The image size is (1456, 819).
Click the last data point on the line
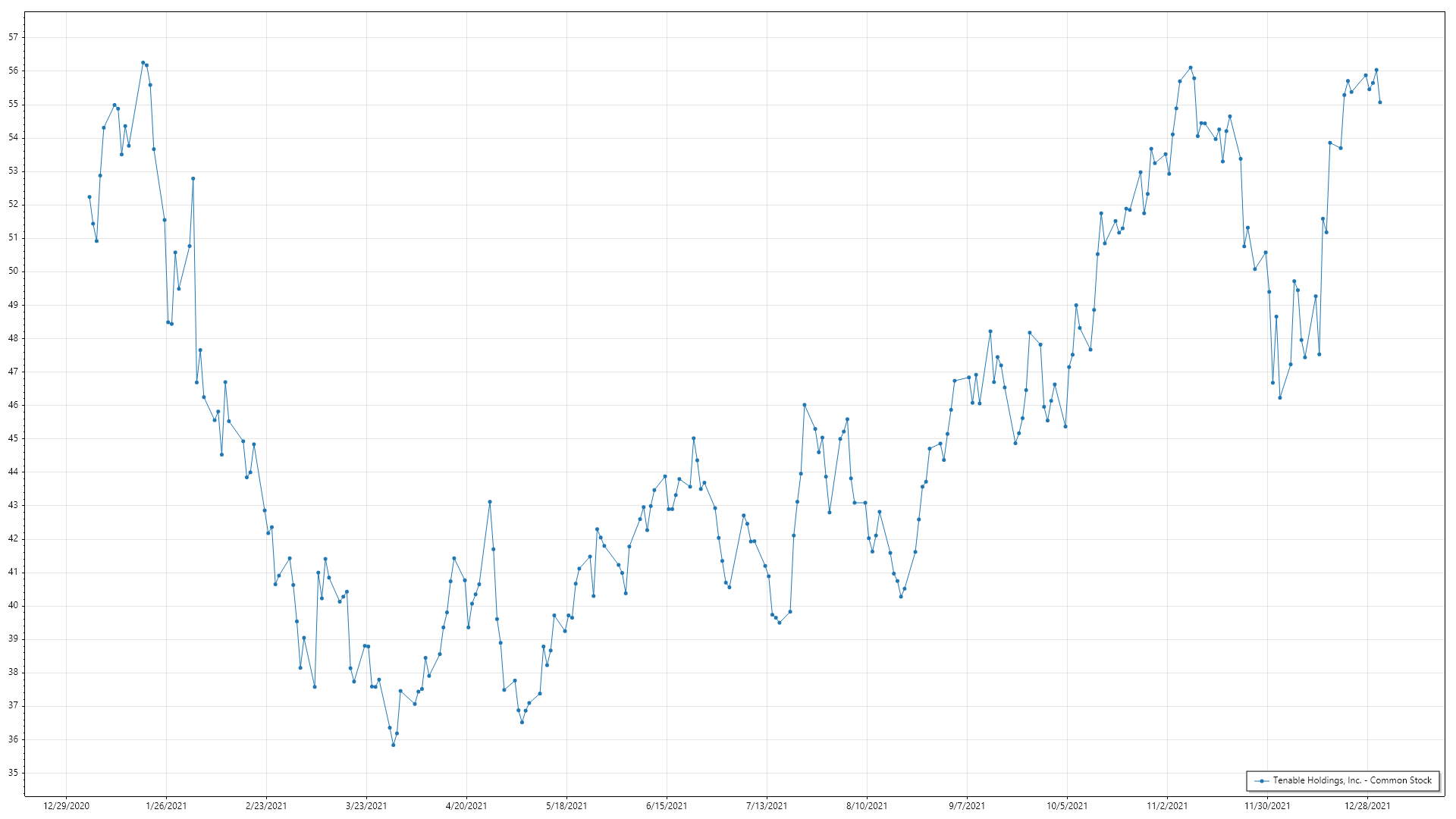[1380, 102]
